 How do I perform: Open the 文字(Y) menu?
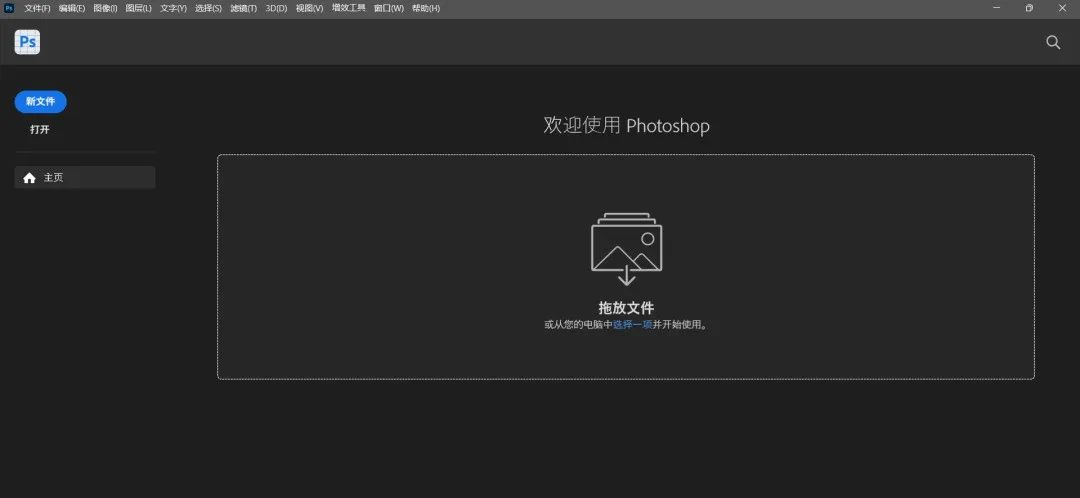coord(174,8)
